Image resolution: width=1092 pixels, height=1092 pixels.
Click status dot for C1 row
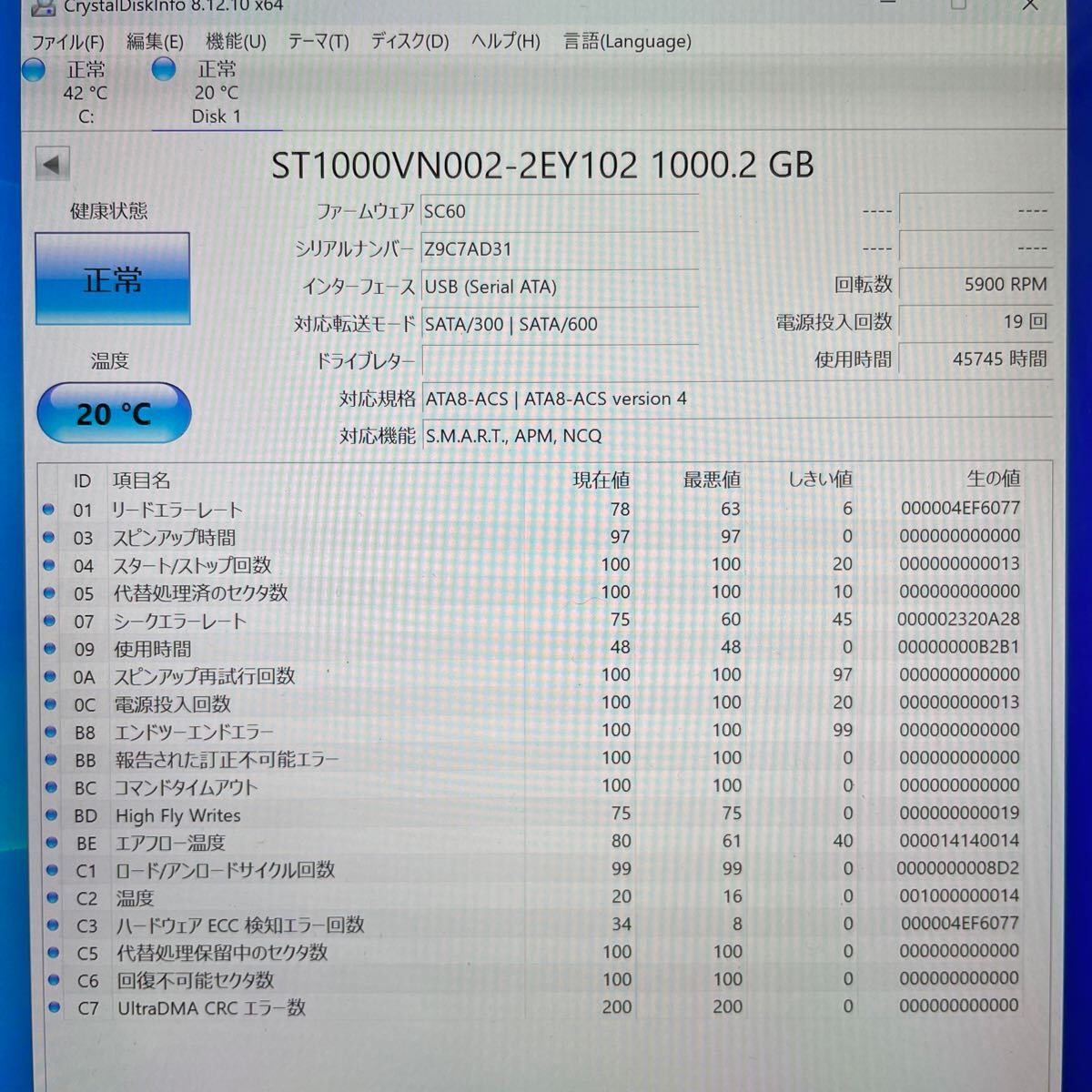pyautogui.click(x=53, y=871)
